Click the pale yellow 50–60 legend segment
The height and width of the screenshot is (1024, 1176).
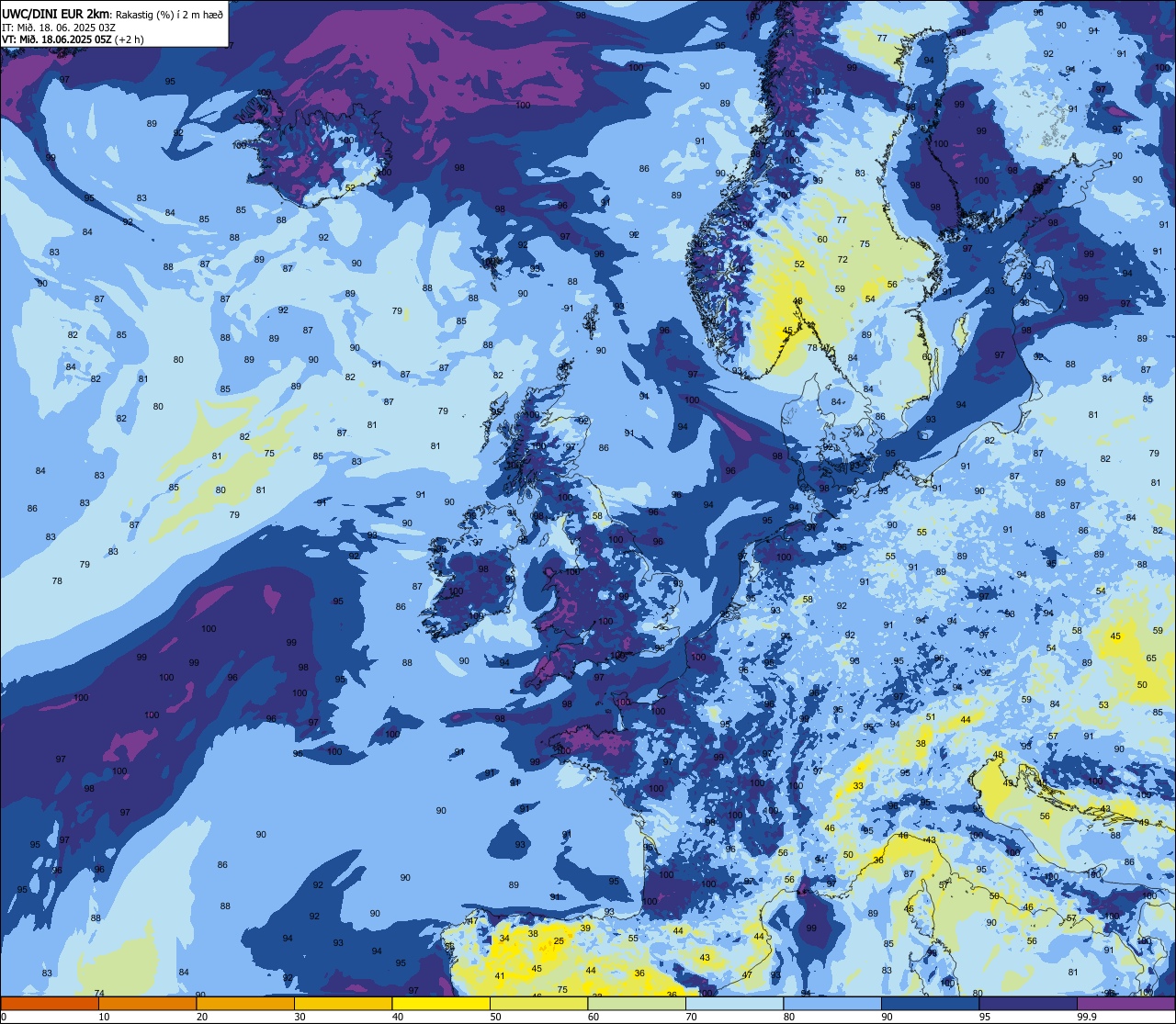pyautogui.click(x=538, y=1004)
